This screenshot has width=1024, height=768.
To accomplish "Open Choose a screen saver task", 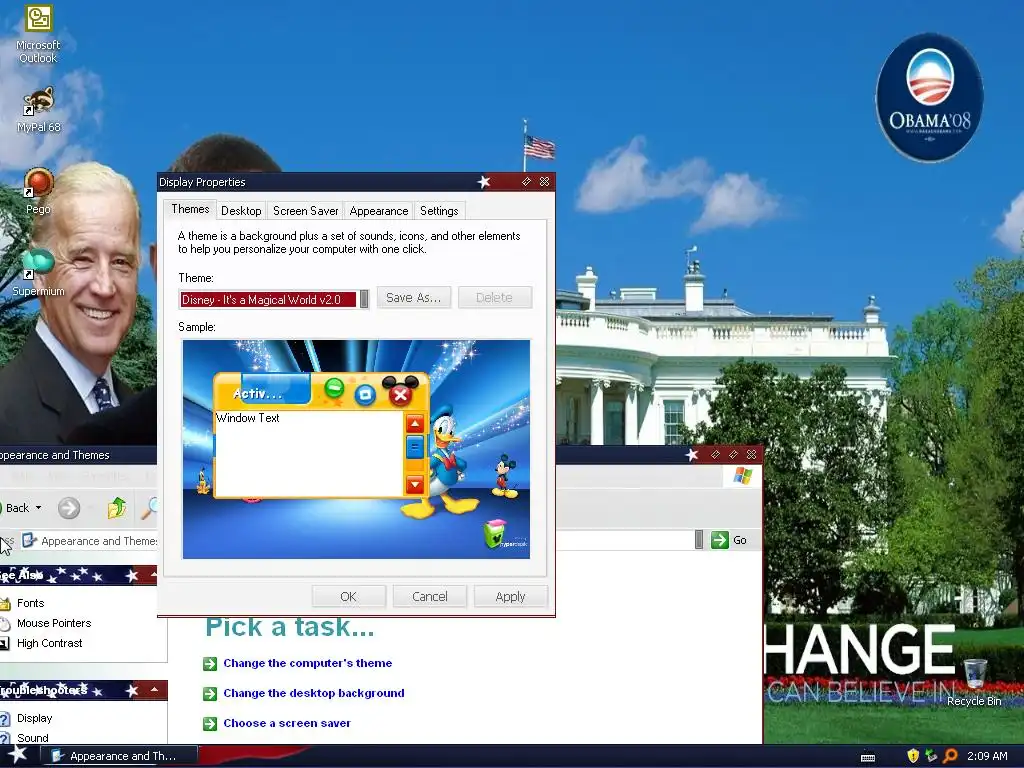I will click(x=287, y=723).
